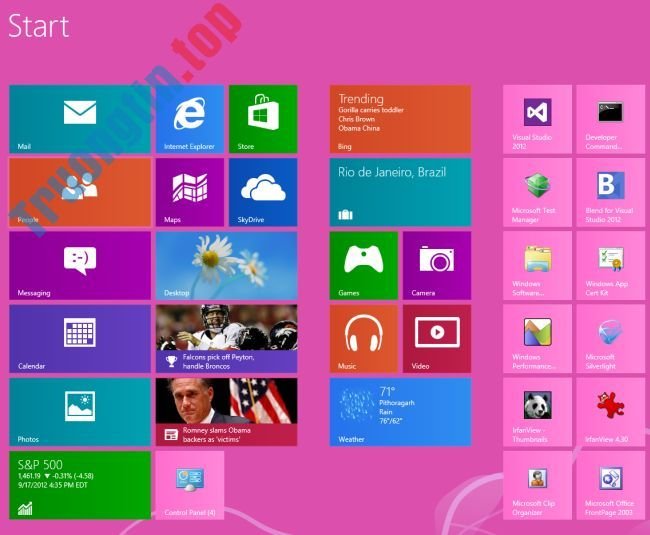650x535 pixels.
Task: Open Microsoft Office FrontPage 2003 tile
Action: tap(610, 484)
